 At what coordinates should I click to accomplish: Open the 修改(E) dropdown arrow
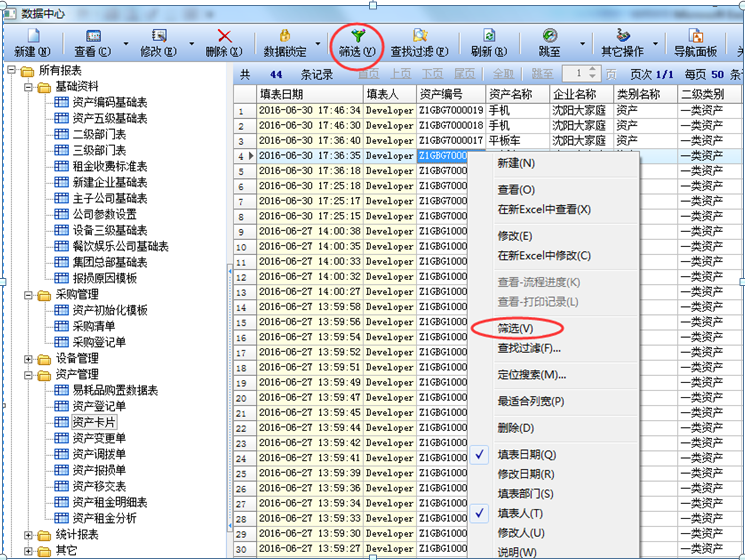[191, 43]
